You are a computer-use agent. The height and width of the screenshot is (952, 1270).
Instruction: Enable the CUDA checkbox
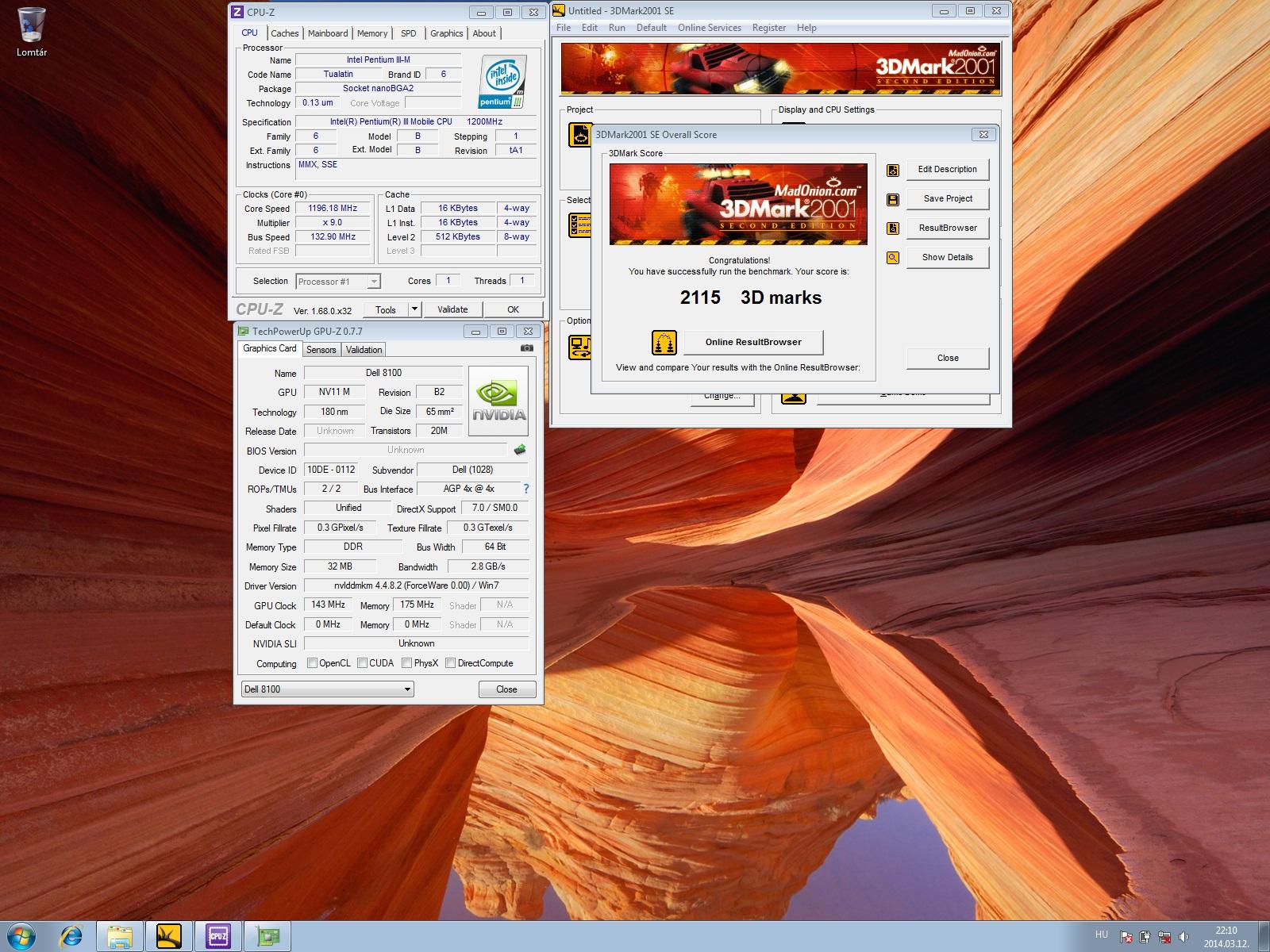(x=362, y=663)
